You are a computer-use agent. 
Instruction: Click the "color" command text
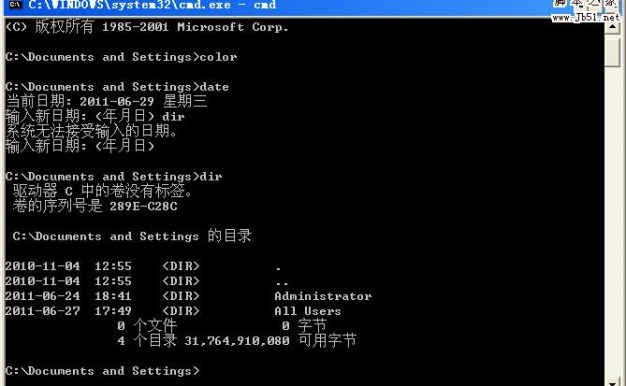(x=218, y=57)
